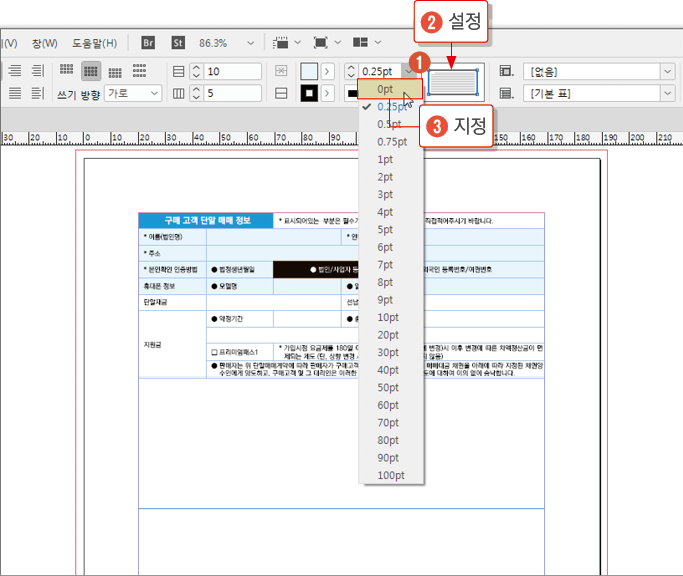Click the align center paragraph icon in top row

pyautogui.click(x=15, y=71)
